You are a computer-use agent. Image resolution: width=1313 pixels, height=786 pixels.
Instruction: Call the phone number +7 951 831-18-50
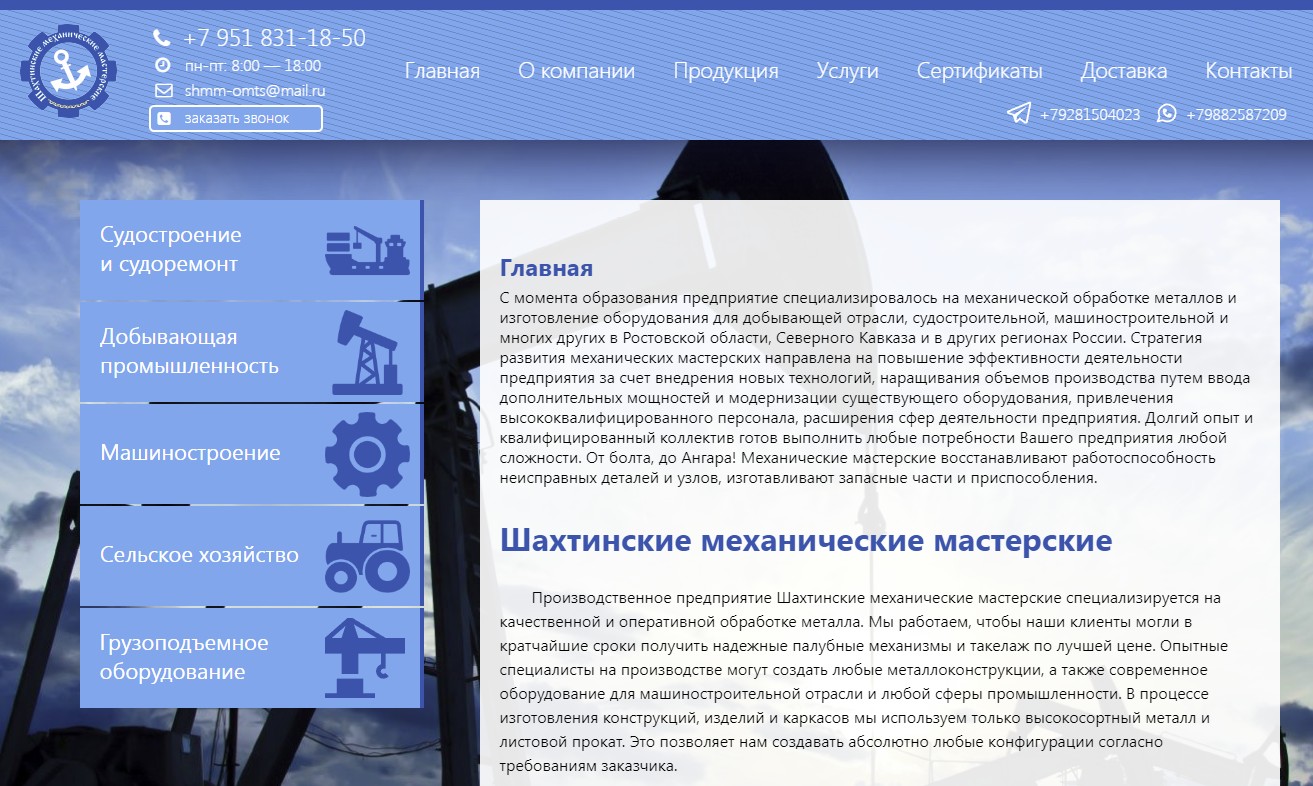click(x=274, y=38)
